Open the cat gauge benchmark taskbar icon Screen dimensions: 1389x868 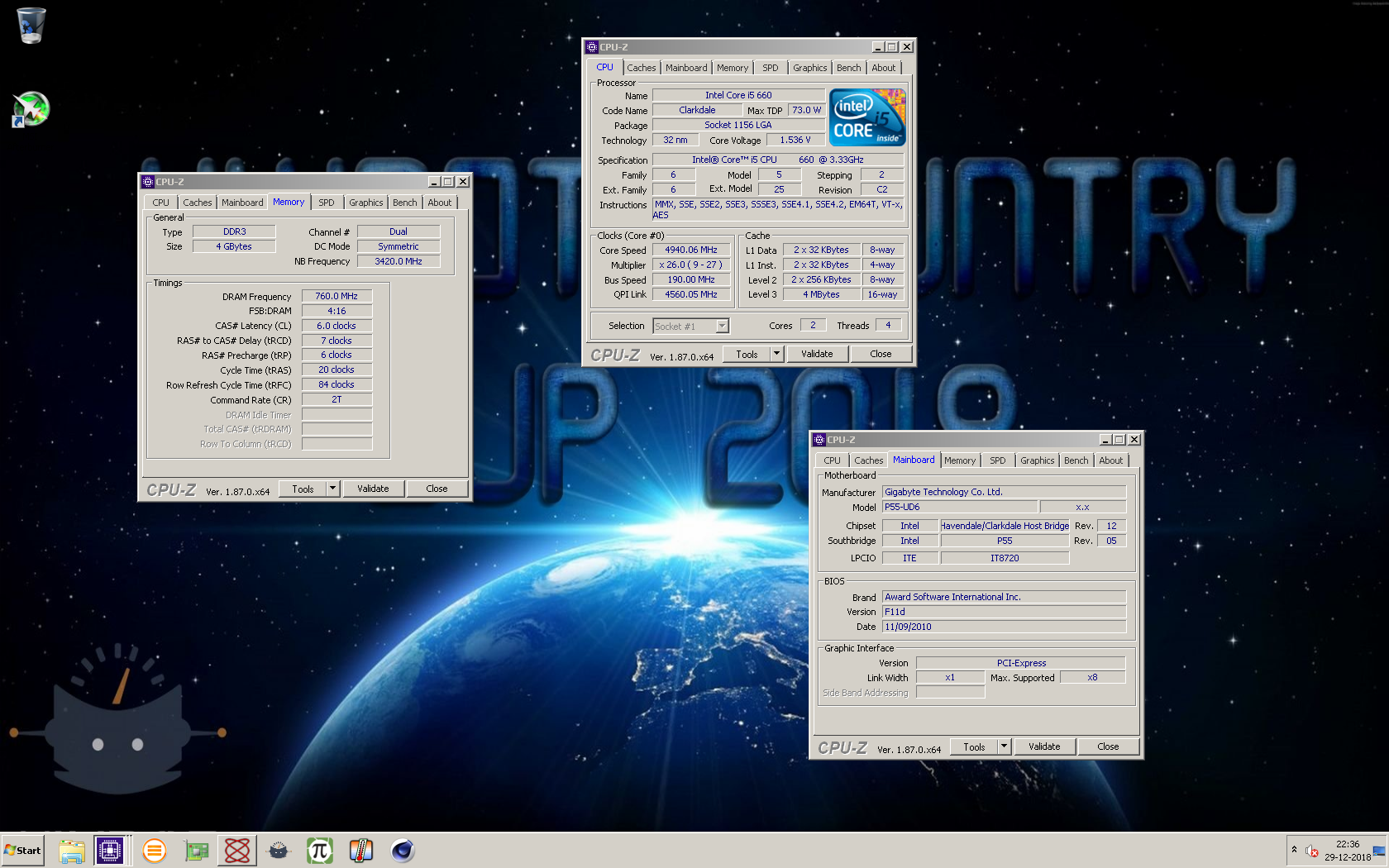point(279,851)
